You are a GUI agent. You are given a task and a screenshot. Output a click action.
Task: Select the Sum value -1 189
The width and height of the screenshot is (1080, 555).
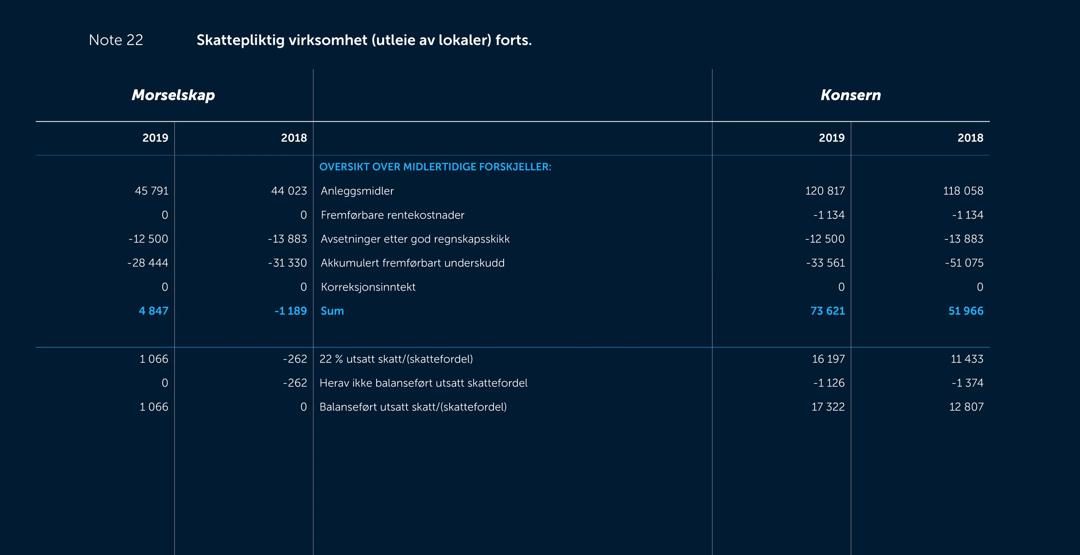(291, 311)
